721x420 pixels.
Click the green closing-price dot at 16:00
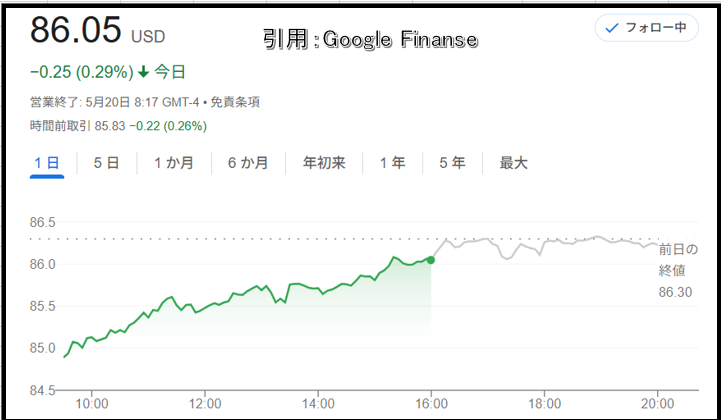point(431,260)
